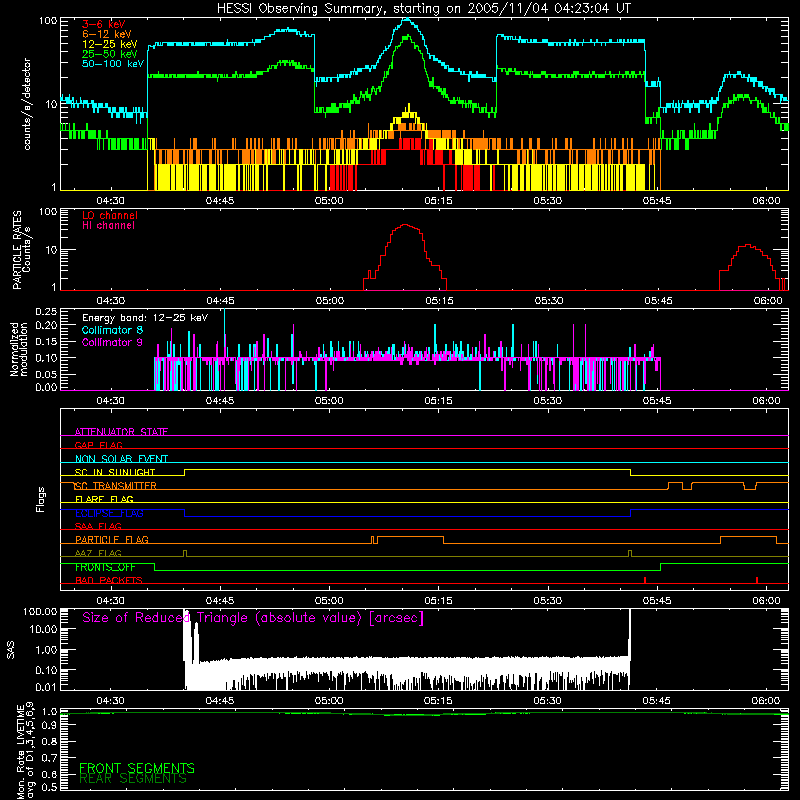
Task: Click the vertical Flags axis label
Action: click(x=40, y=499)
